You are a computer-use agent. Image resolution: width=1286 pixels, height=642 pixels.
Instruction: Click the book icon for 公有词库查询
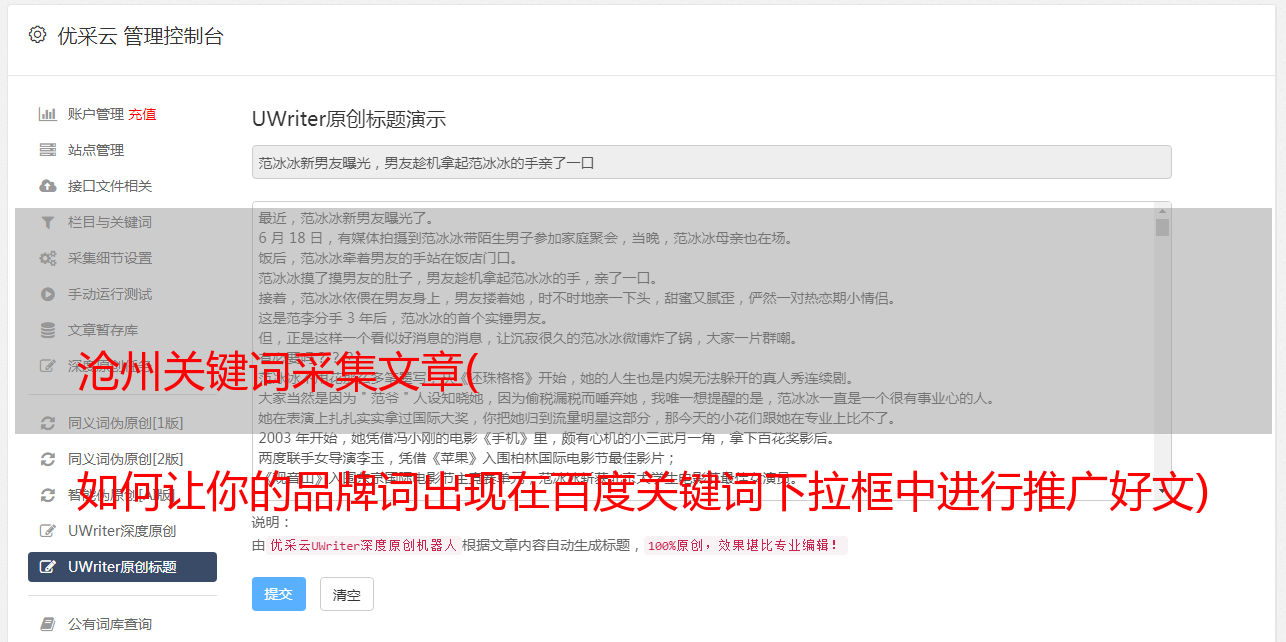click(x=47, y=624)
